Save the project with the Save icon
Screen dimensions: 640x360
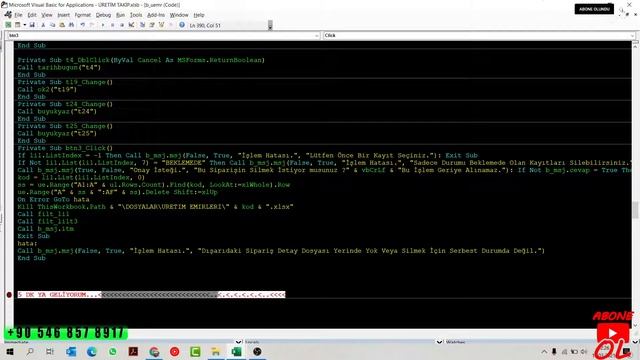32,25
